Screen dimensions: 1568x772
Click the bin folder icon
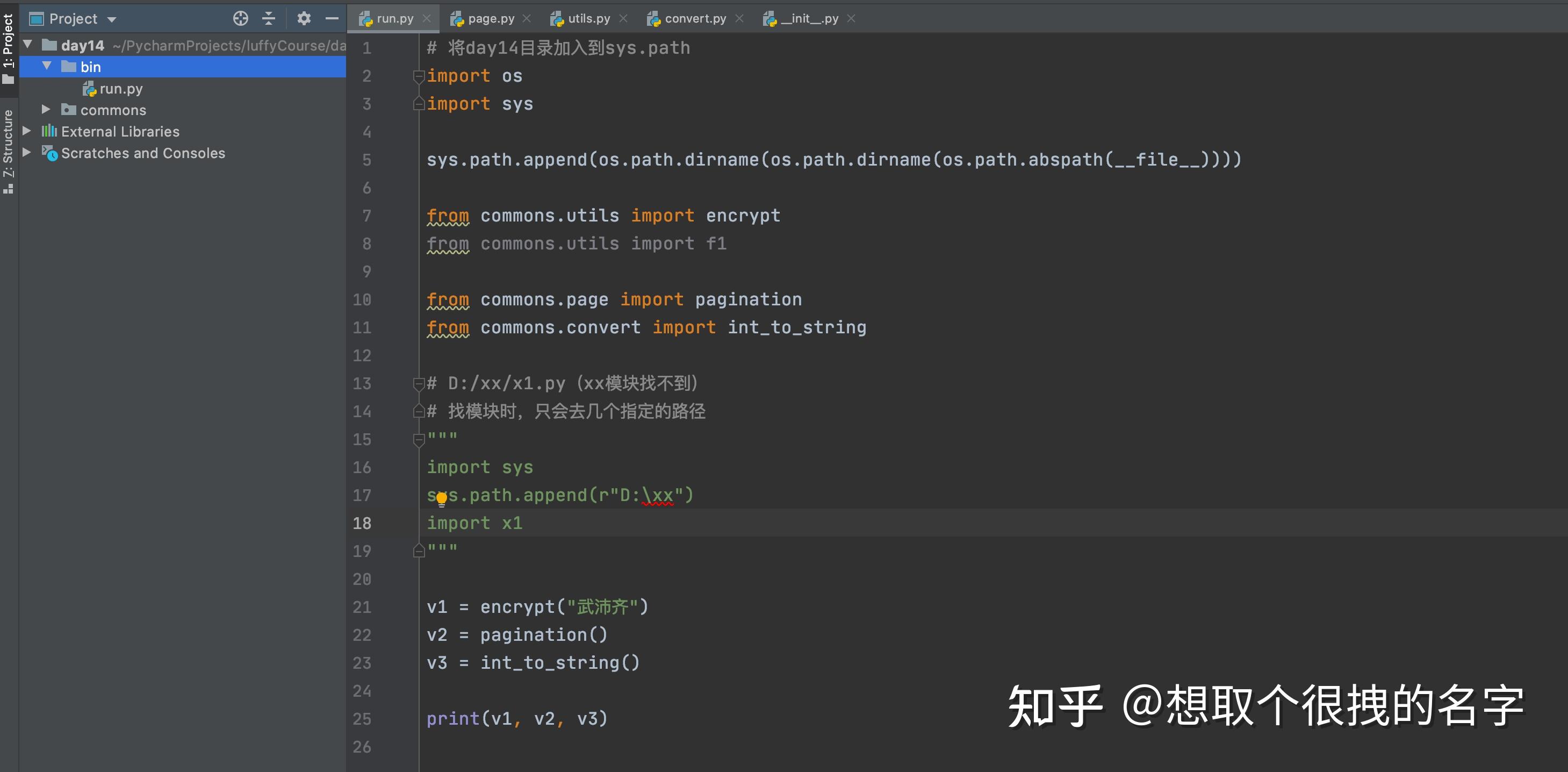click(69, 66)
